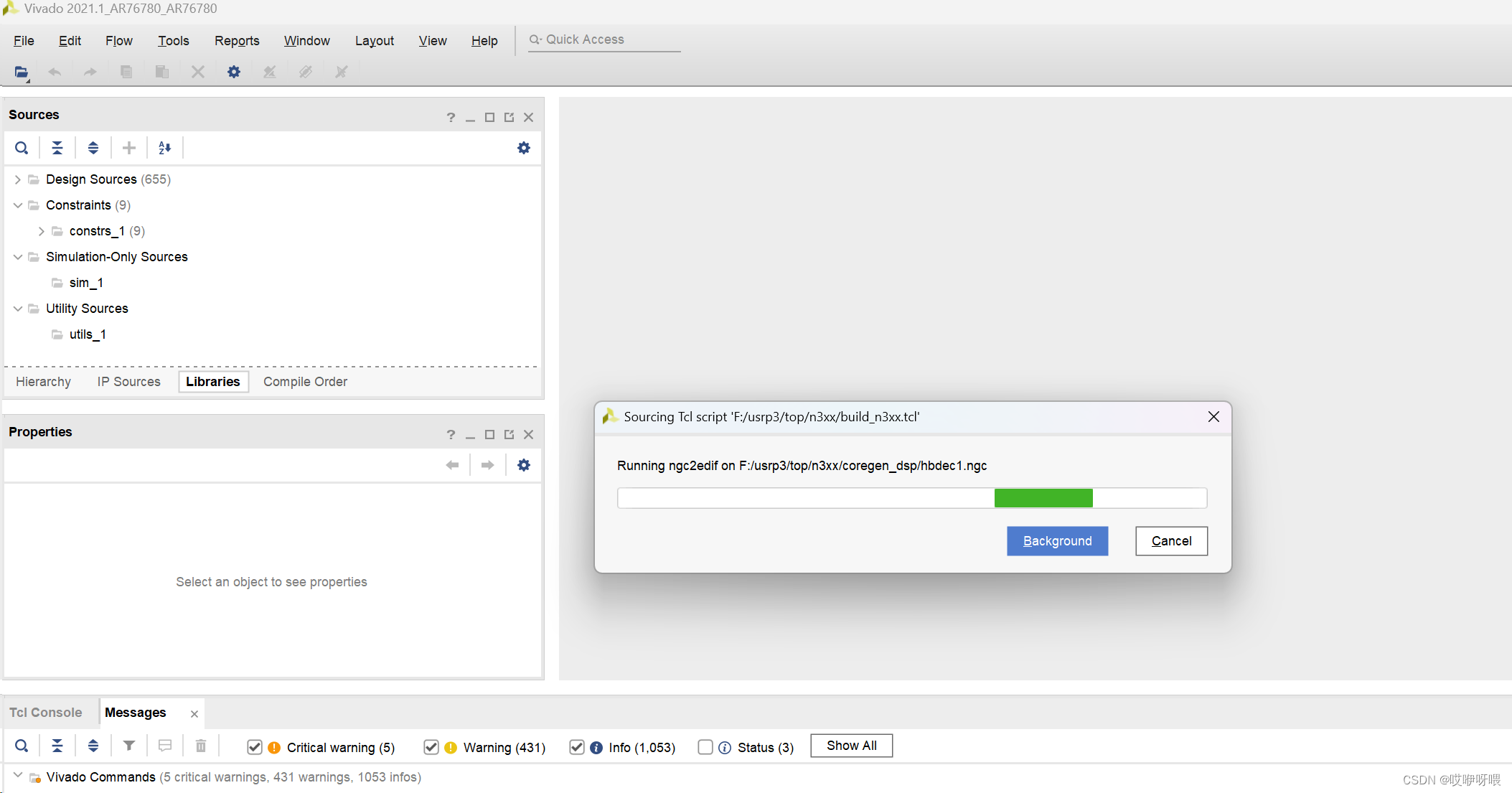Collapse All items in Messages toolbar

click(x=57, y=746)
